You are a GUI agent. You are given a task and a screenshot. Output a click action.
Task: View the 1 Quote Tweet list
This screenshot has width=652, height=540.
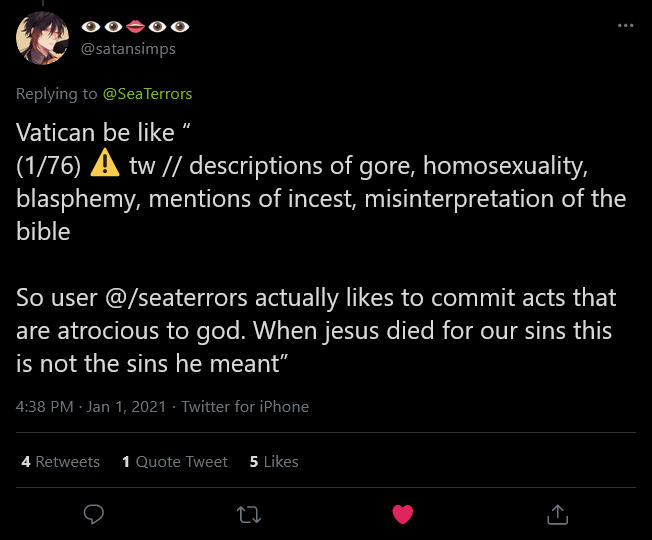click(175, 461)
